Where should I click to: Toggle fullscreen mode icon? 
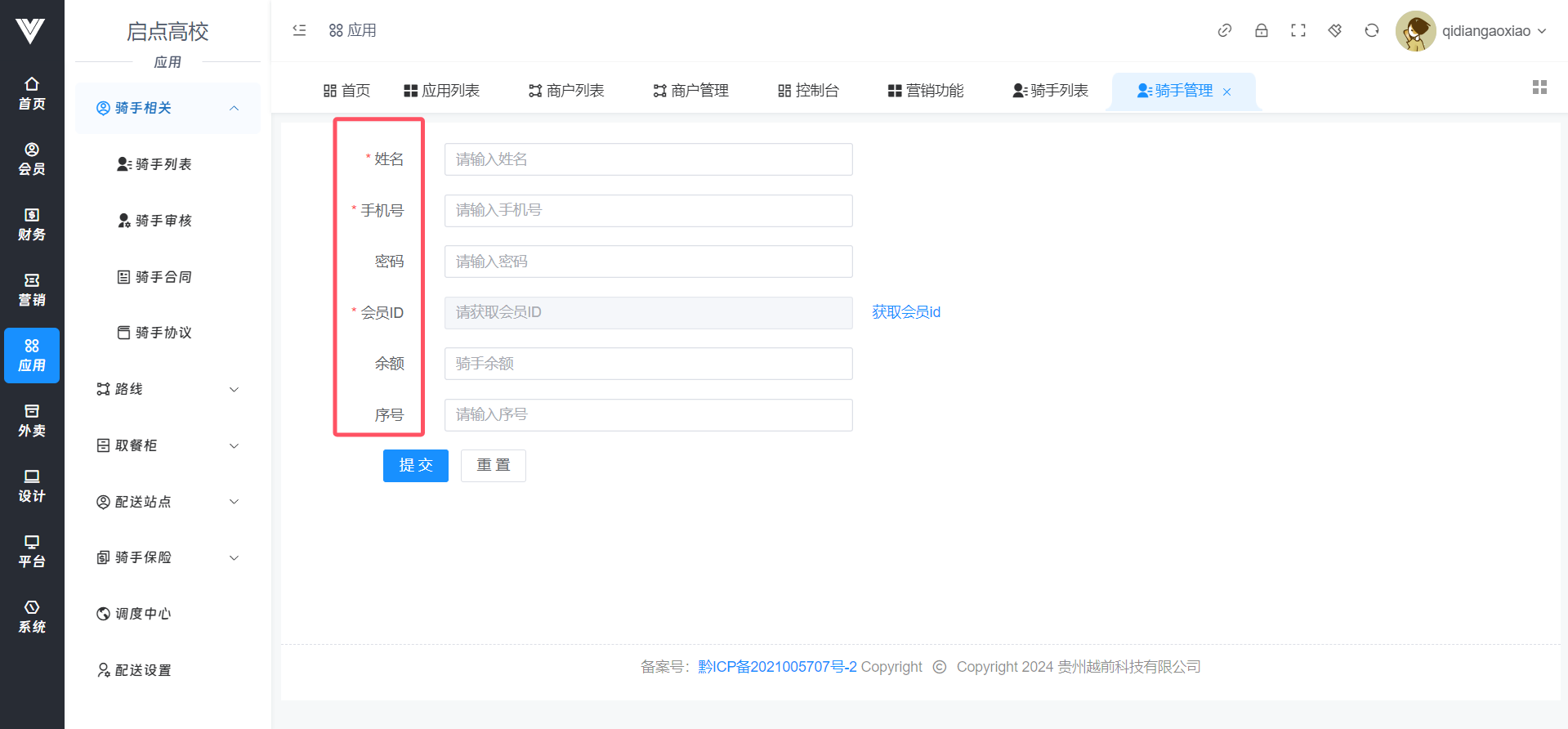(x=1298, y=30)
